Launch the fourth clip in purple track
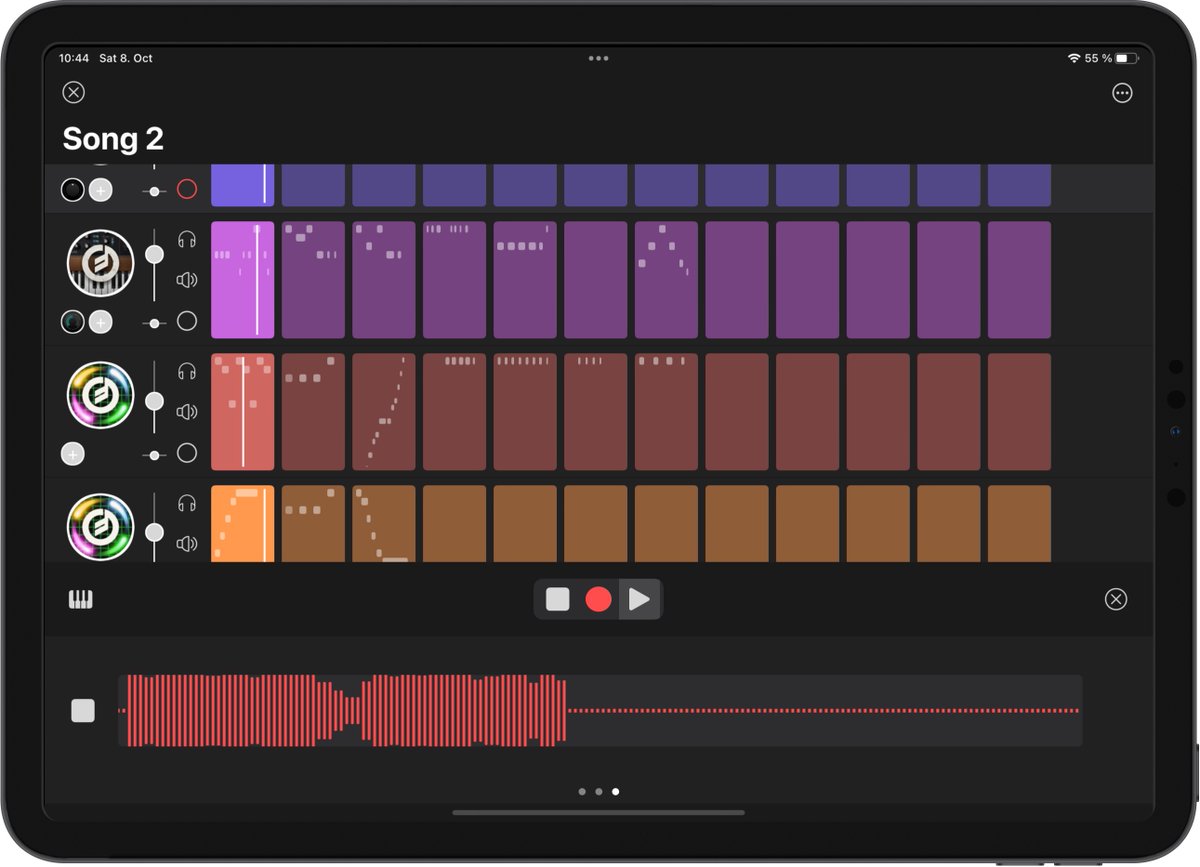The height and width of the screenshot is (867, 1200). pos(454,280)
